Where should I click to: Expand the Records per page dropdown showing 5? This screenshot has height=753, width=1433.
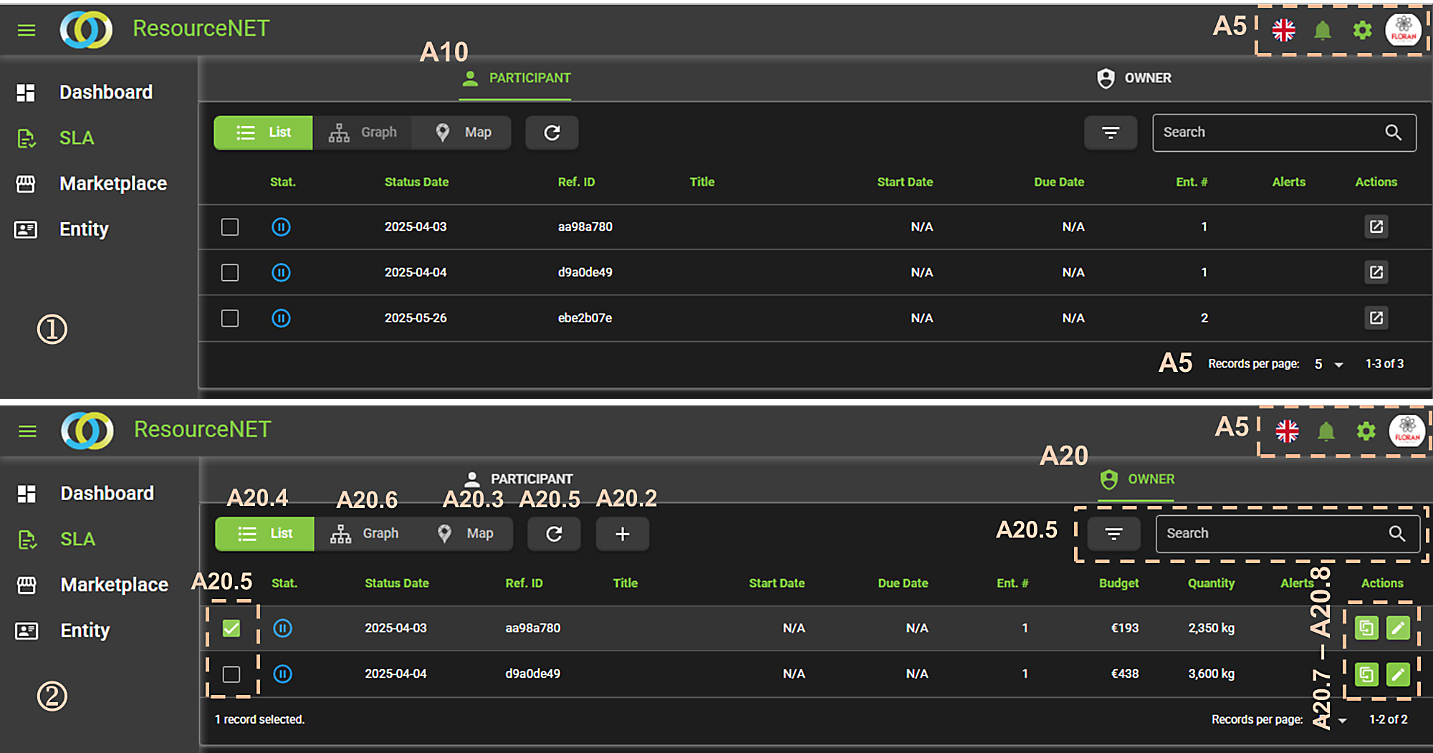(1328, 364)
